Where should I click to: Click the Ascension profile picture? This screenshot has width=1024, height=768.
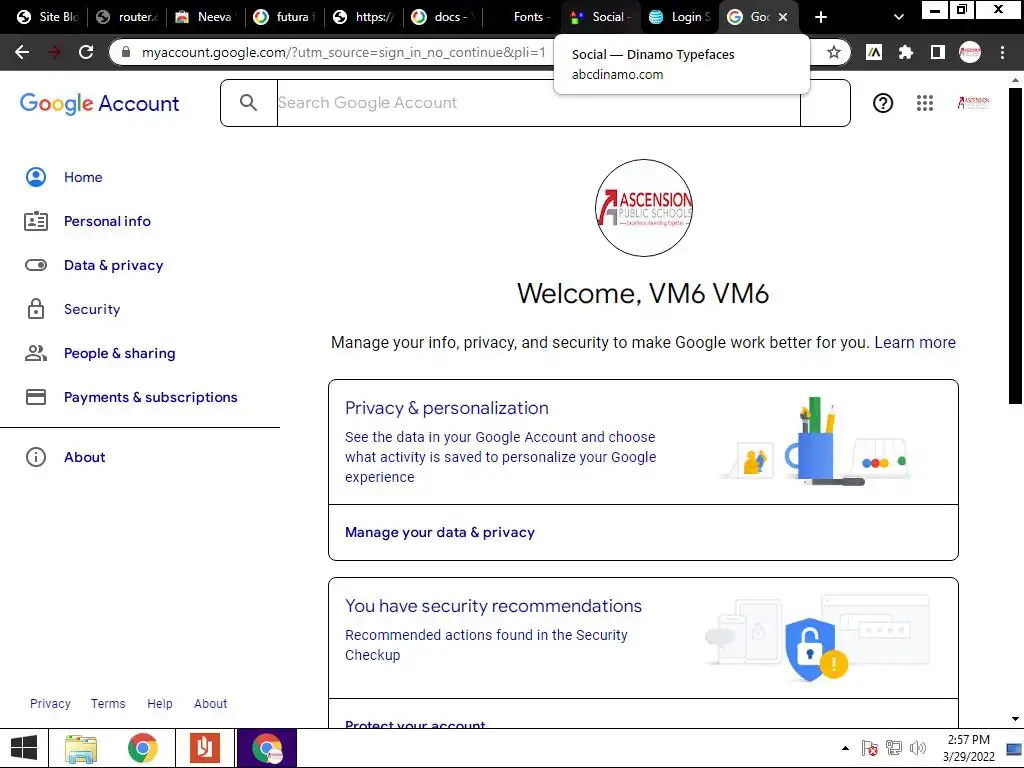644,208
